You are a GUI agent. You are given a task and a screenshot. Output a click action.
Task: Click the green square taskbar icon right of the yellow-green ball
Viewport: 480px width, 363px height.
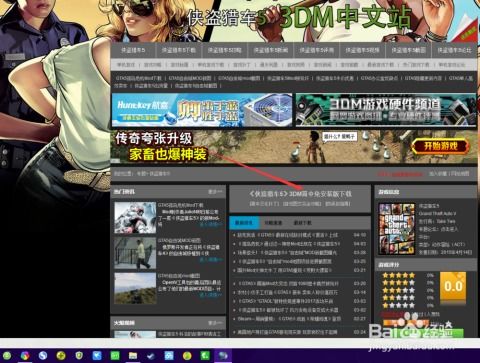click(205, 356)
